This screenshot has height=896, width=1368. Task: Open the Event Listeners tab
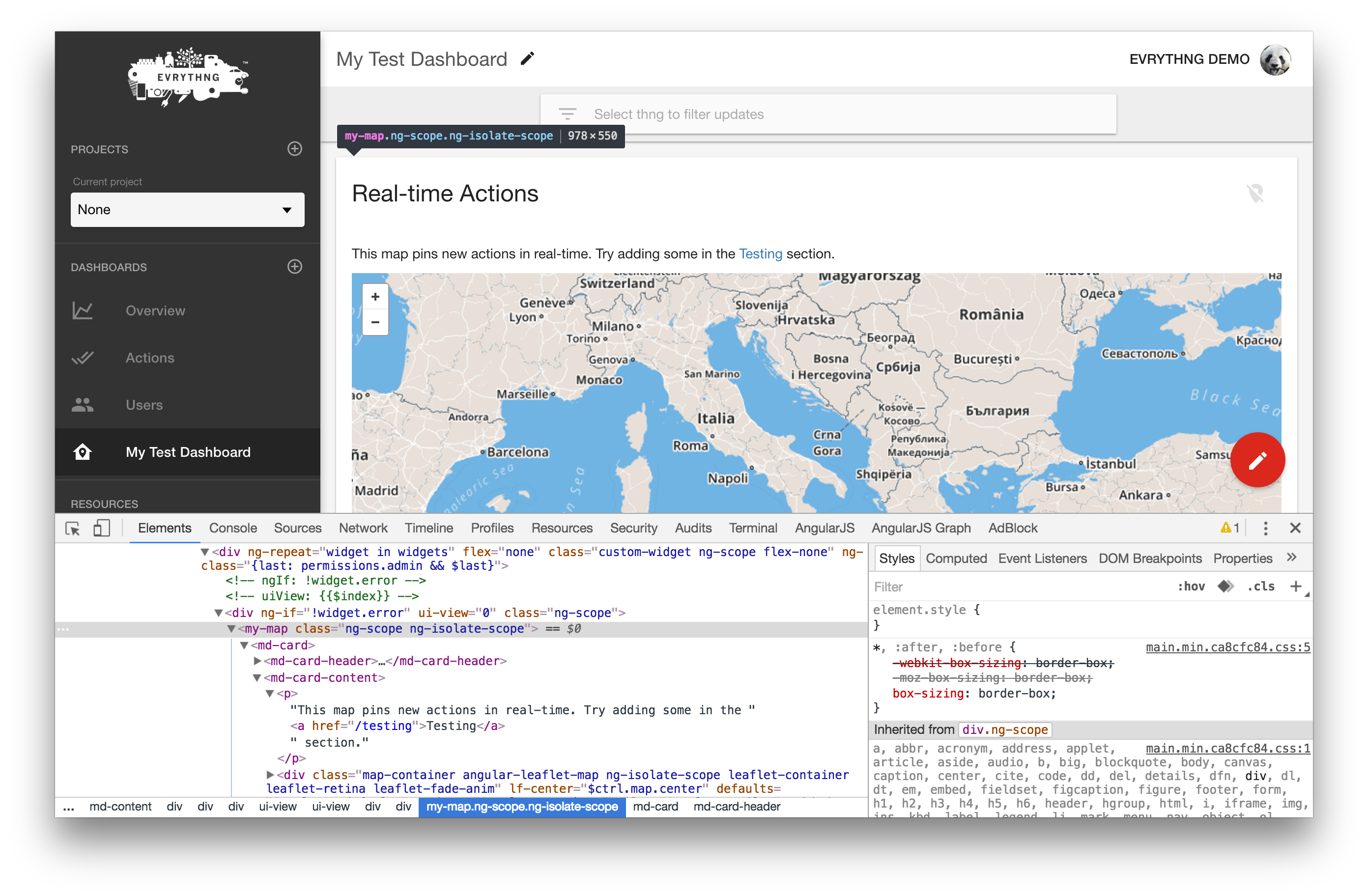pyautogui.click(x=1042, y=558)
